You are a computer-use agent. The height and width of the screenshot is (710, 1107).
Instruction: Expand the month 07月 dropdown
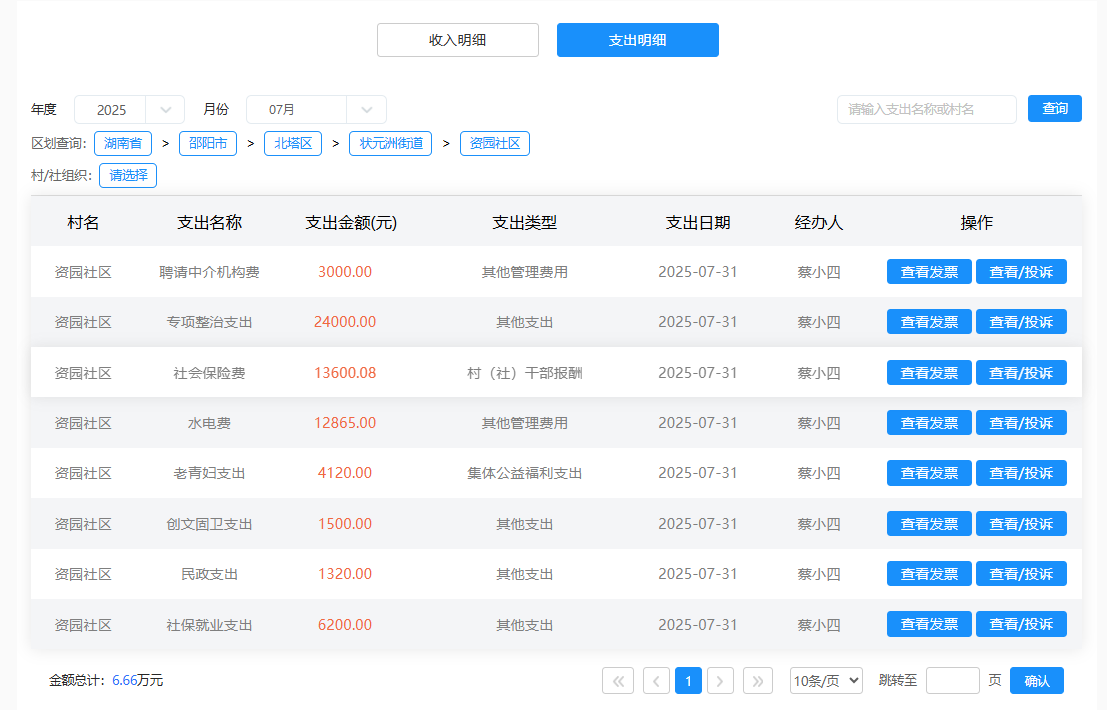coord(316,110)
